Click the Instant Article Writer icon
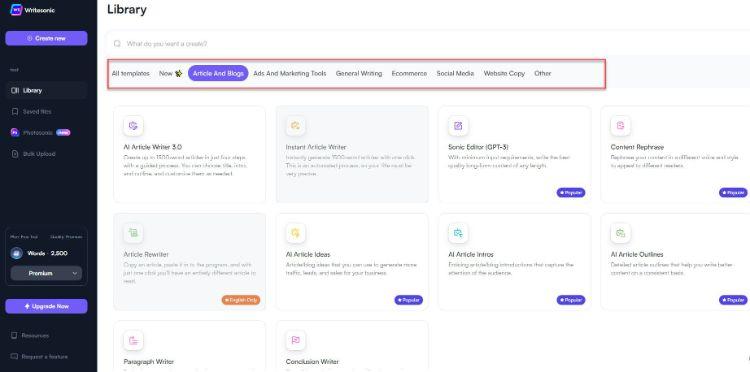The width and height of the screenshot is (750, 372). [296, 126]
